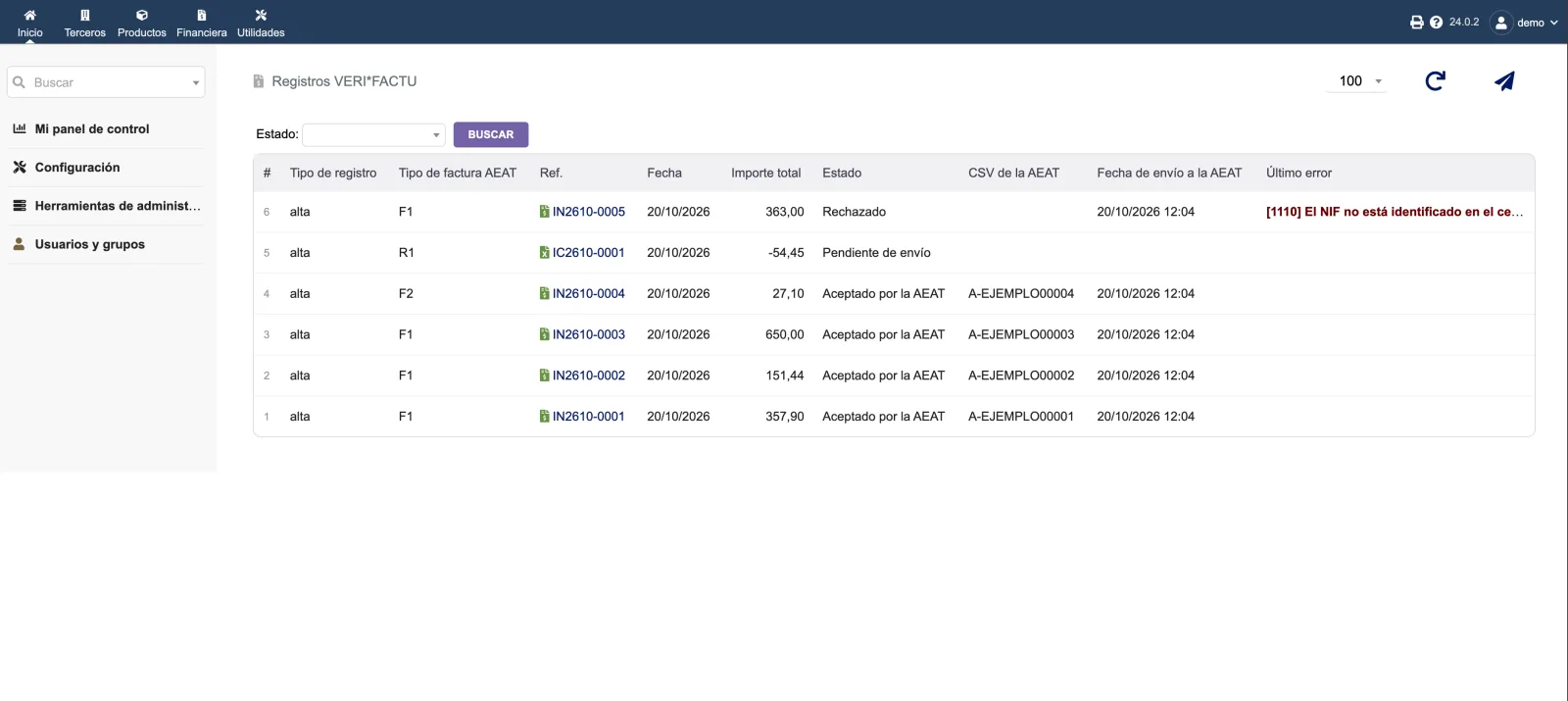Click the BUSCAR button
The width and height of the screenshot is (1568, 701).
[x=491, y=134]
